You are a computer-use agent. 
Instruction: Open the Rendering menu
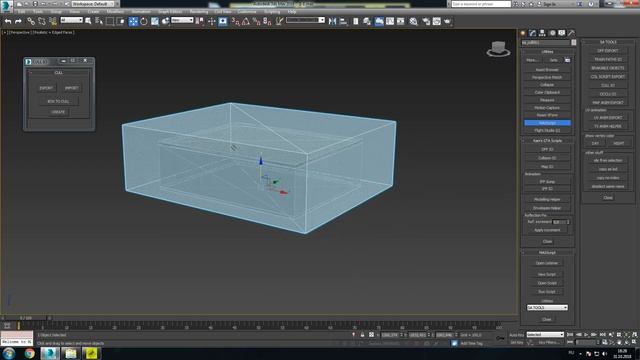[x=198, y=12]
